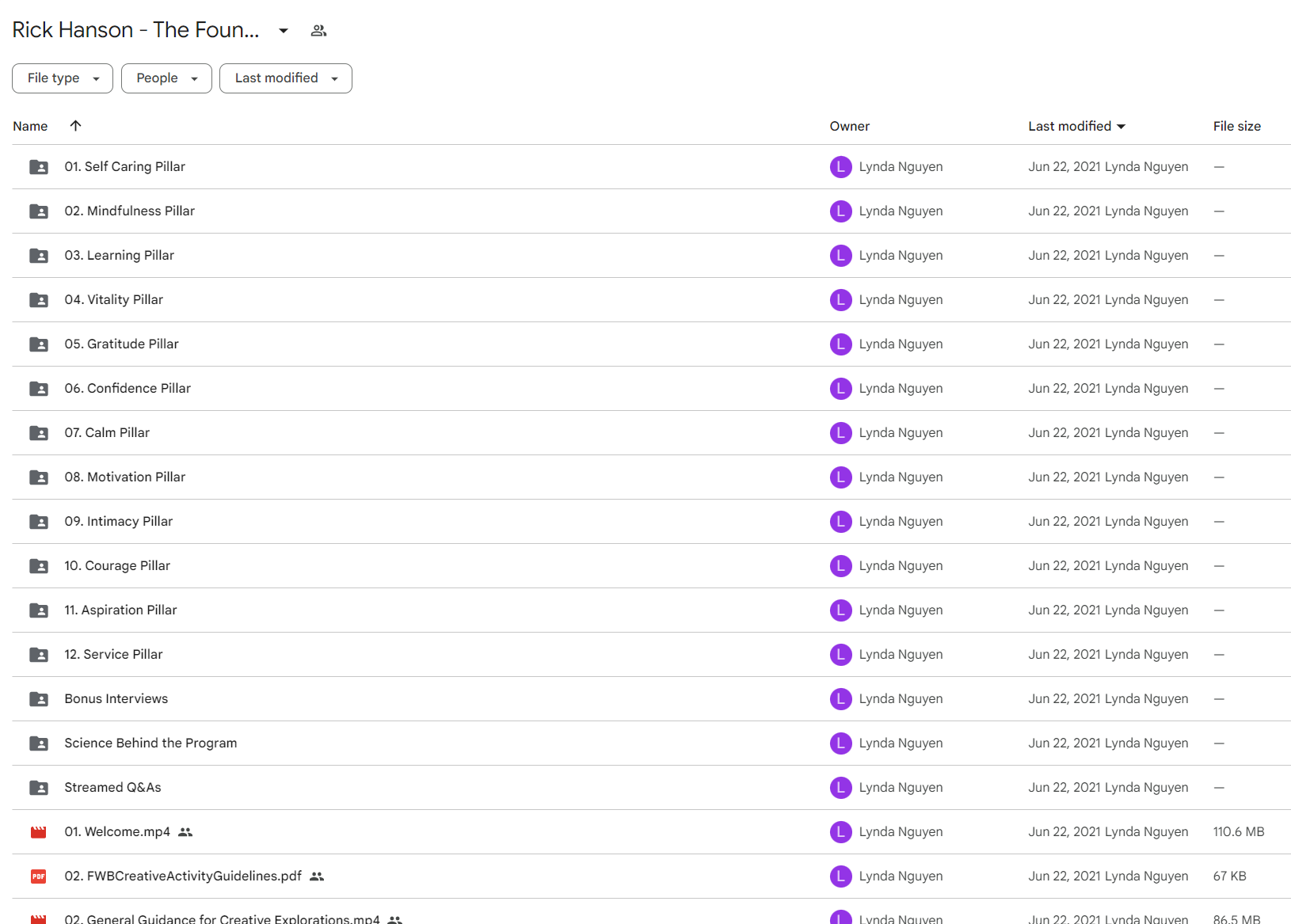
Task: Select the 06. Confidence Pillar name
Action: pyautogui.click(x=128, y=389)
